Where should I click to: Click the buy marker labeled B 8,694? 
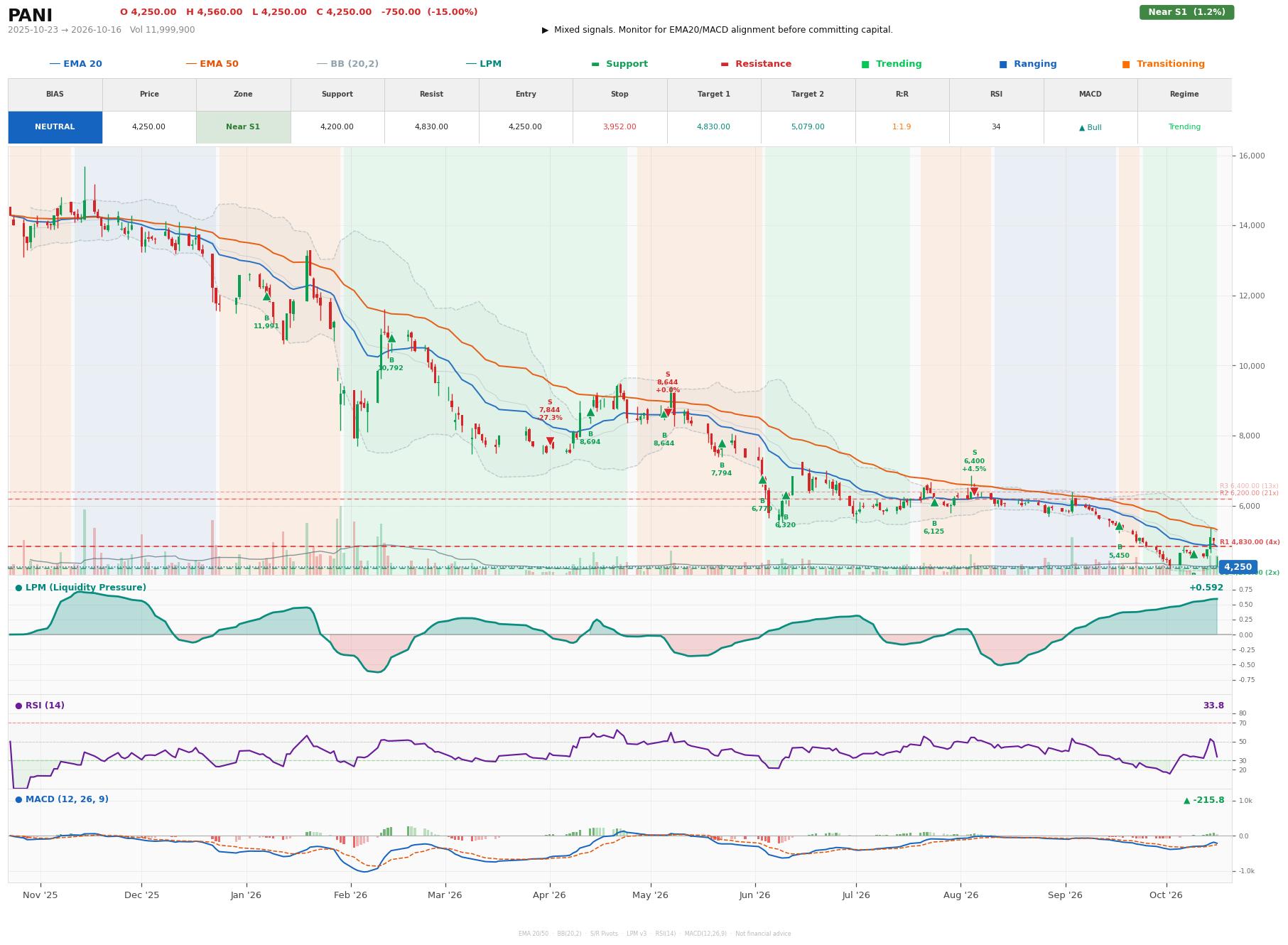pos(590,412)
